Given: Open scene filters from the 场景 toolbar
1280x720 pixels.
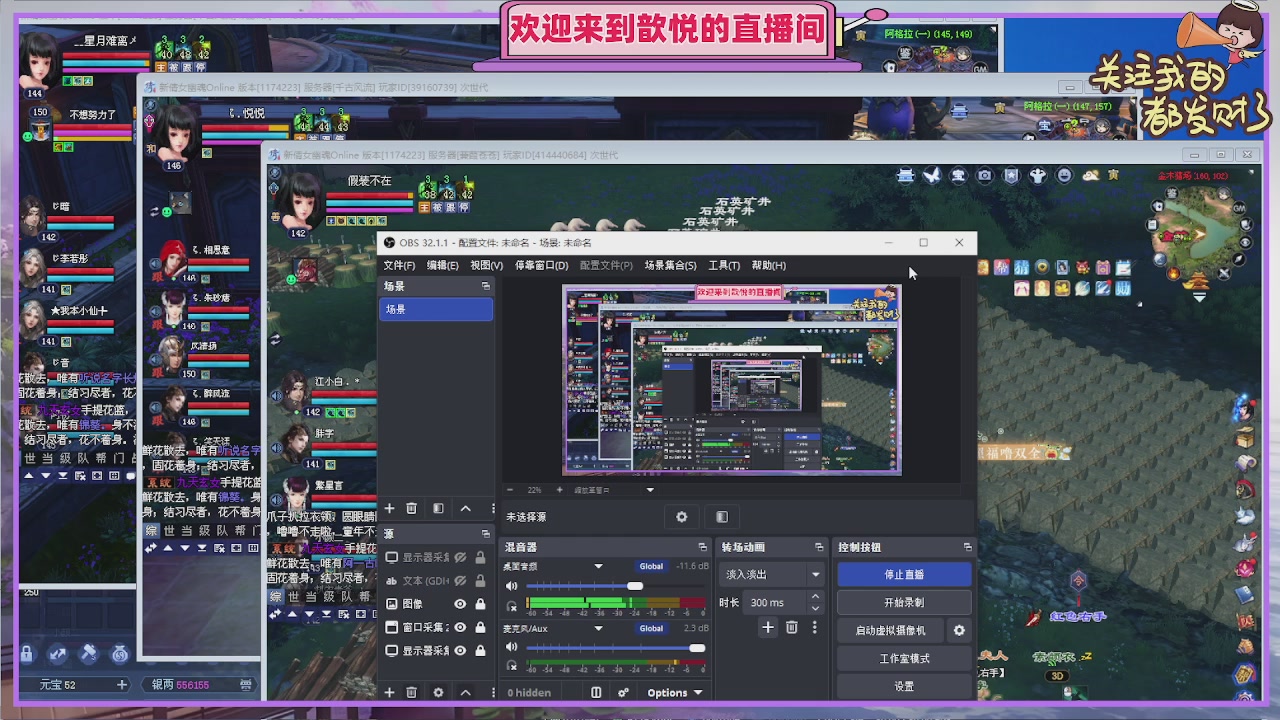Looking at the screenshot, I should coord(438,509).
